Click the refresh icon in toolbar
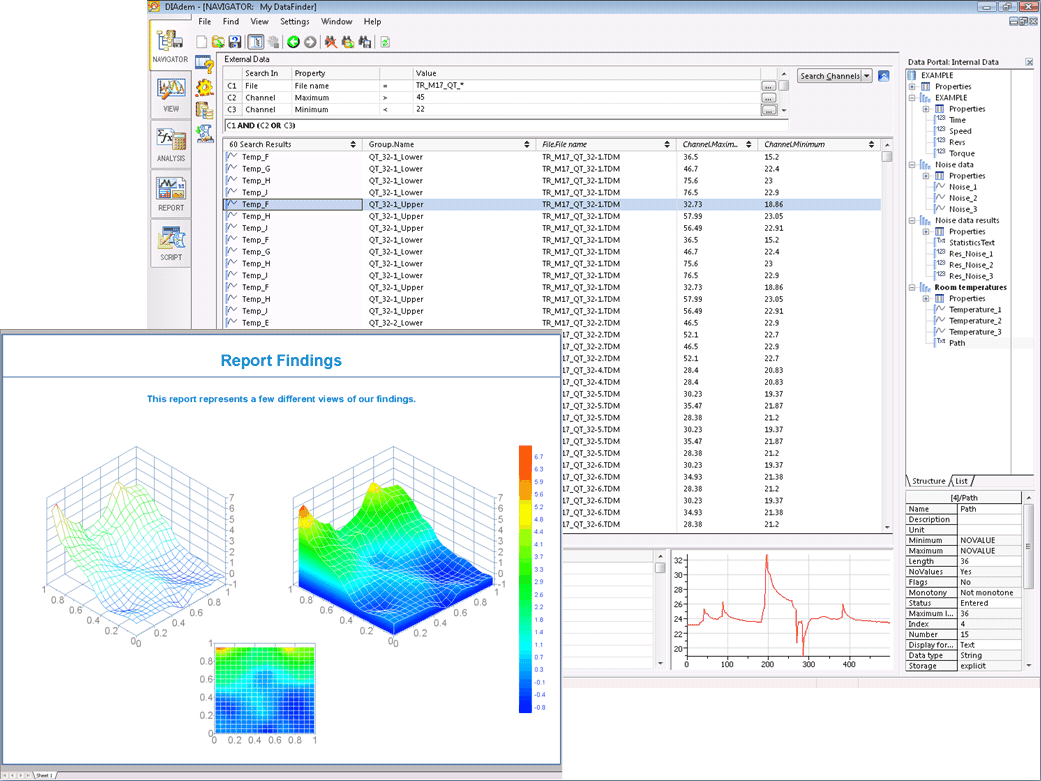The image size is (1041, 781). click(x=385, y=42)
